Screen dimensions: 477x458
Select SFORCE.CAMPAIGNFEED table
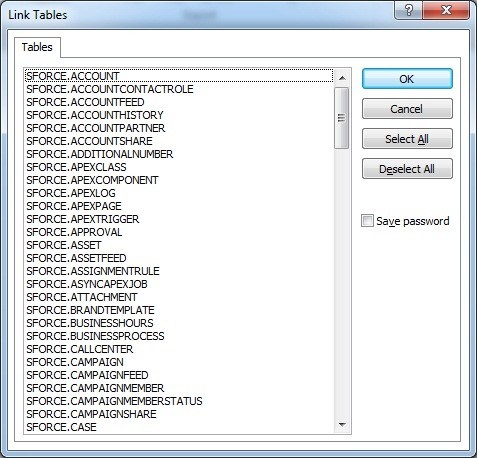click(179, 375)
